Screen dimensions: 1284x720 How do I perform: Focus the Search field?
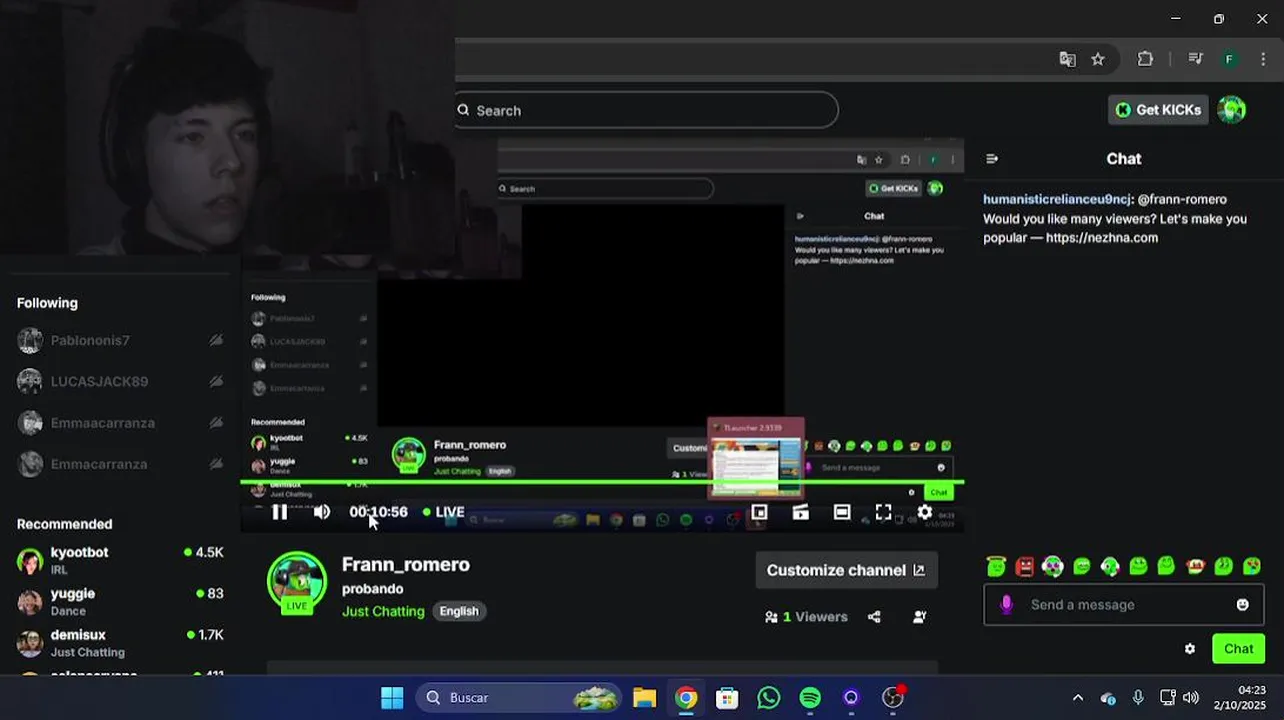click(647, 110)
